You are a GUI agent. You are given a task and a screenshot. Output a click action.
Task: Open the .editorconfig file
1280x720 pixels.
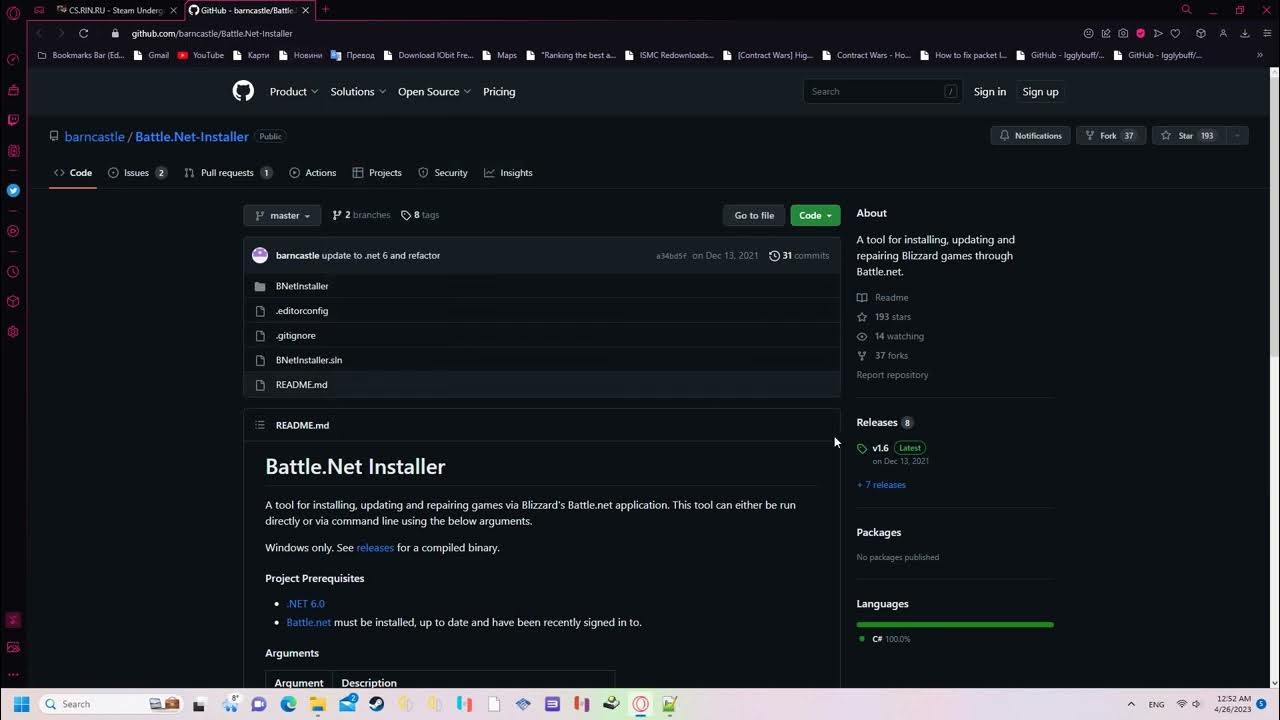tap(302, 311)
